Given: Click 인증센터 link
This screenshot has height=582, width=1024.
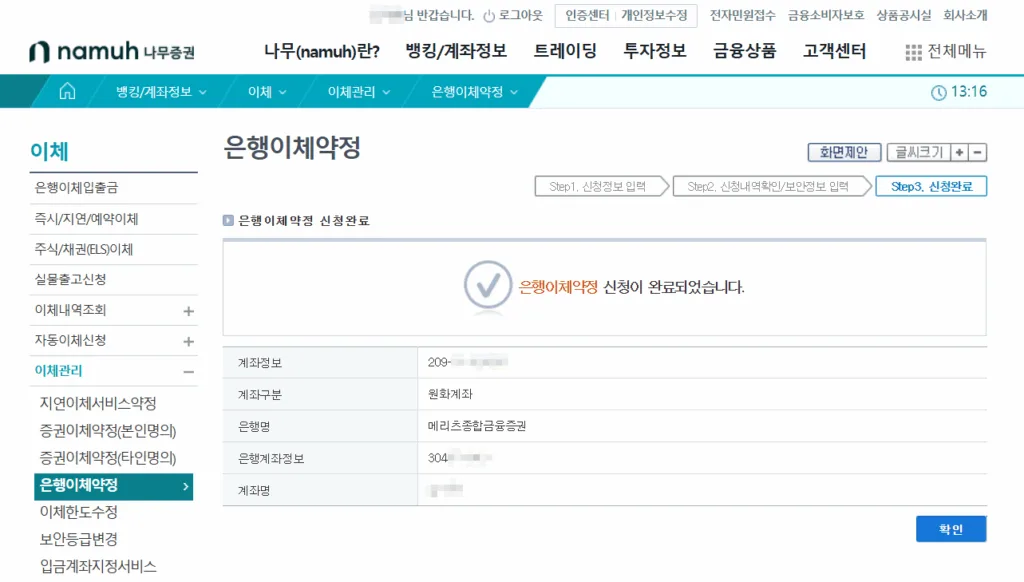Looking at the screenshot, I should (x=587, y=15).
